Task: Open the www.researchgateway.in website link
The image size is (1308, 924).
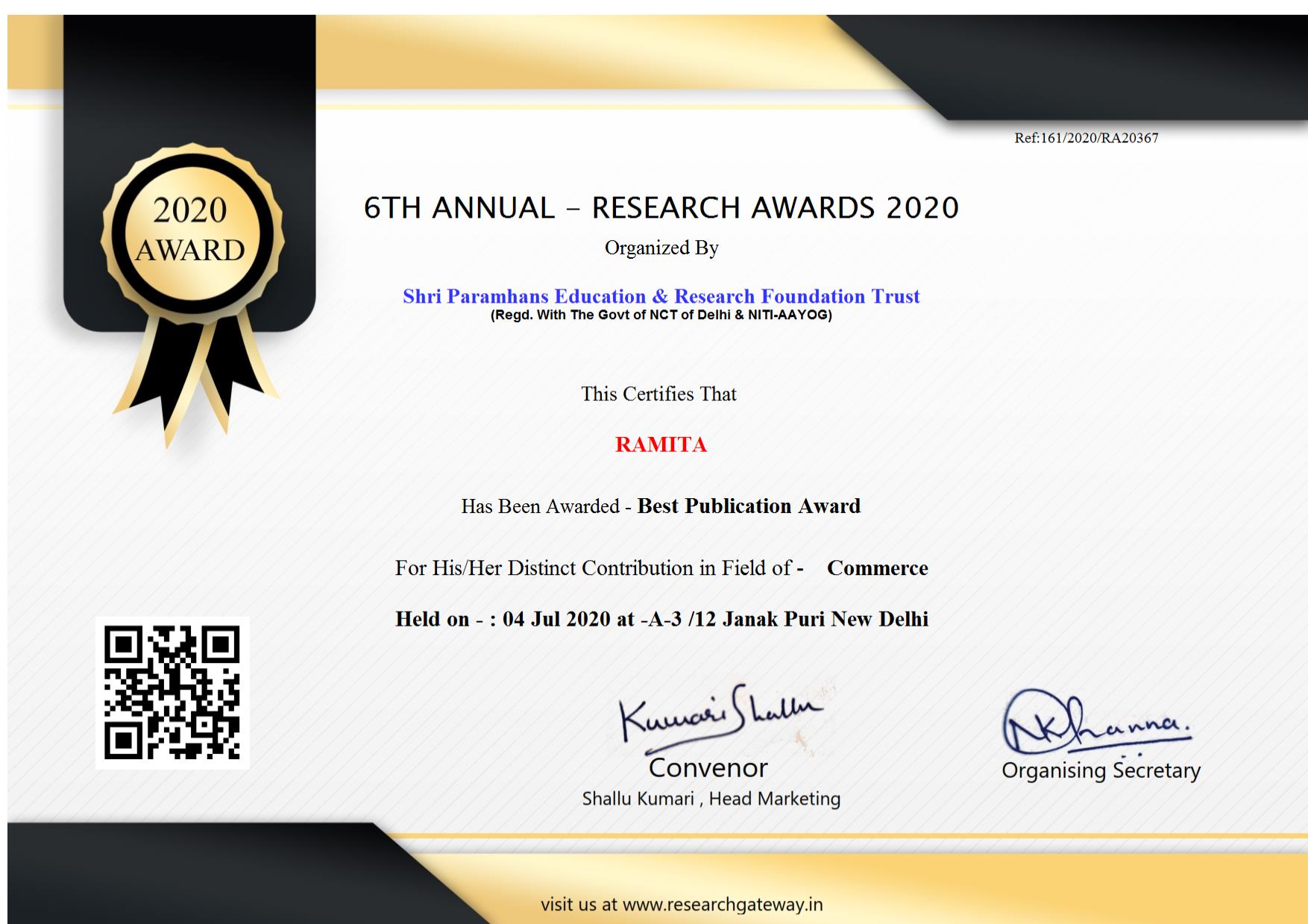Action: (x=722, y=905)
